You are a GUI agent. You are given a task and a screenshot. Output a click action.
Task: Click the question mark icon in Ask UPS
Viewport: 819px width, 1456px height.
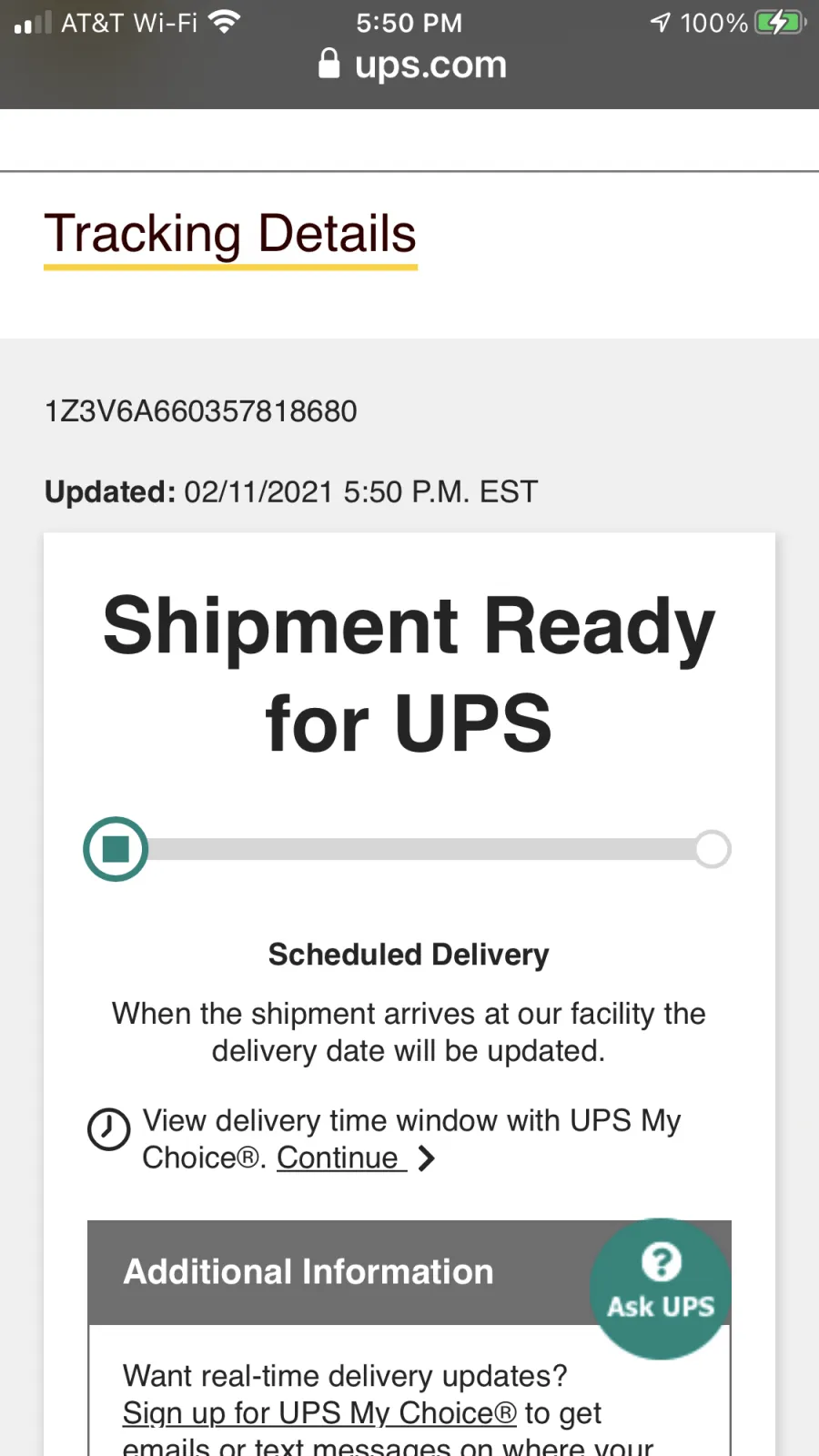point(662,1261)
